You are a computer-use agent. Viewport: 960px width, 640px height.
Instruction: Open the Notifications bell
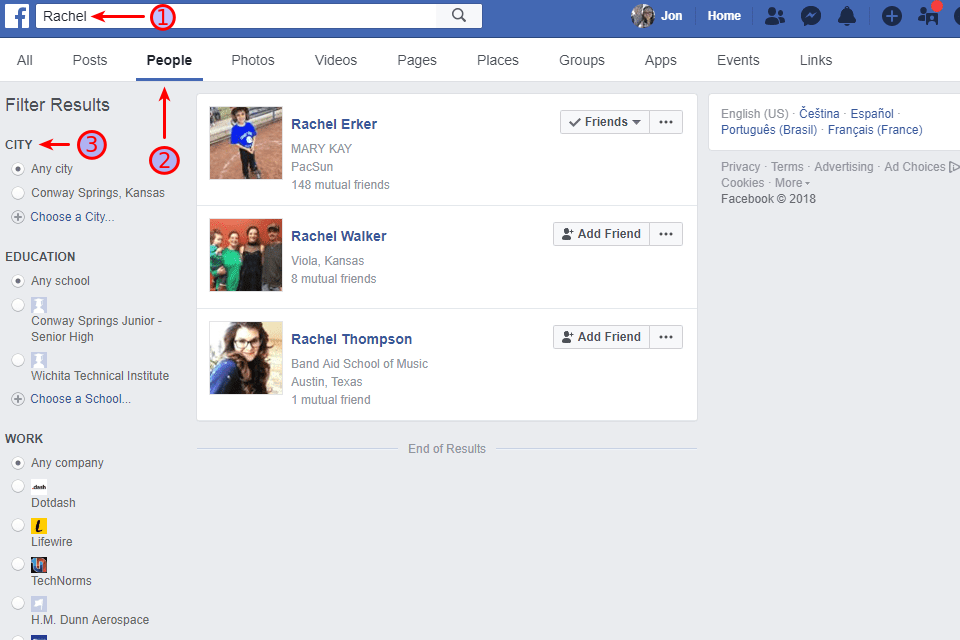847,16
